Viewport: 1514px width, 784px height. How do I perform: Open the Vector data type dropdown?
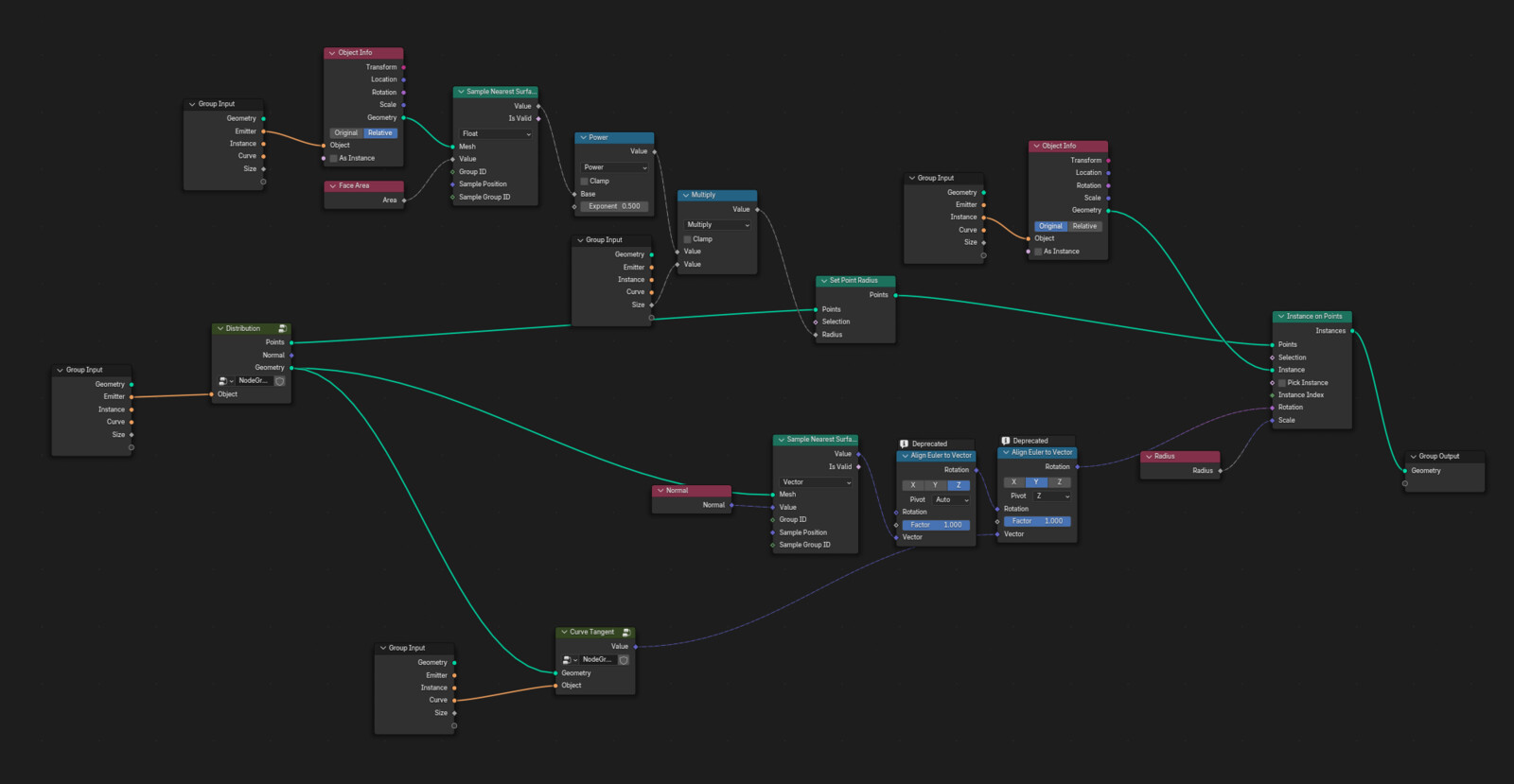[817, 482]
